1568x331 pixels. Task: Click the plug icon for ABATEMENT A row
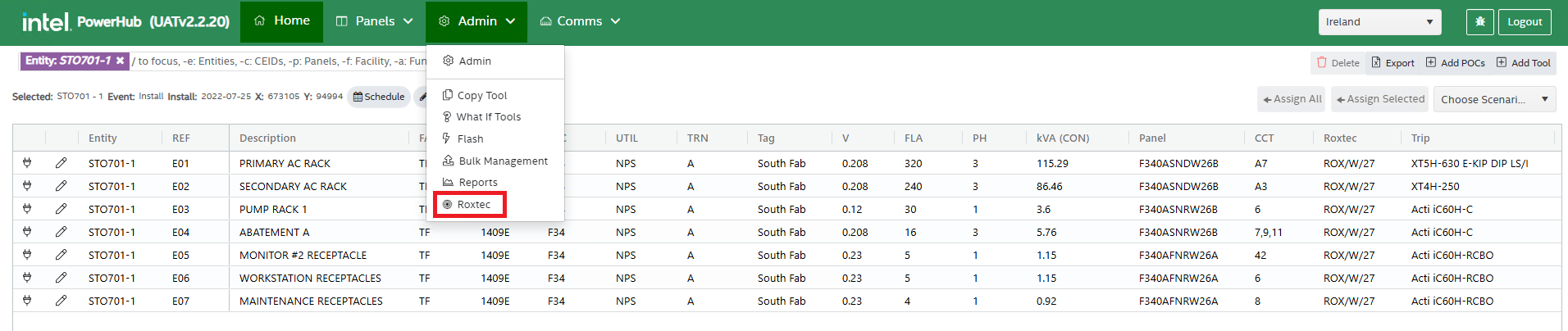(x=27, y=232)
